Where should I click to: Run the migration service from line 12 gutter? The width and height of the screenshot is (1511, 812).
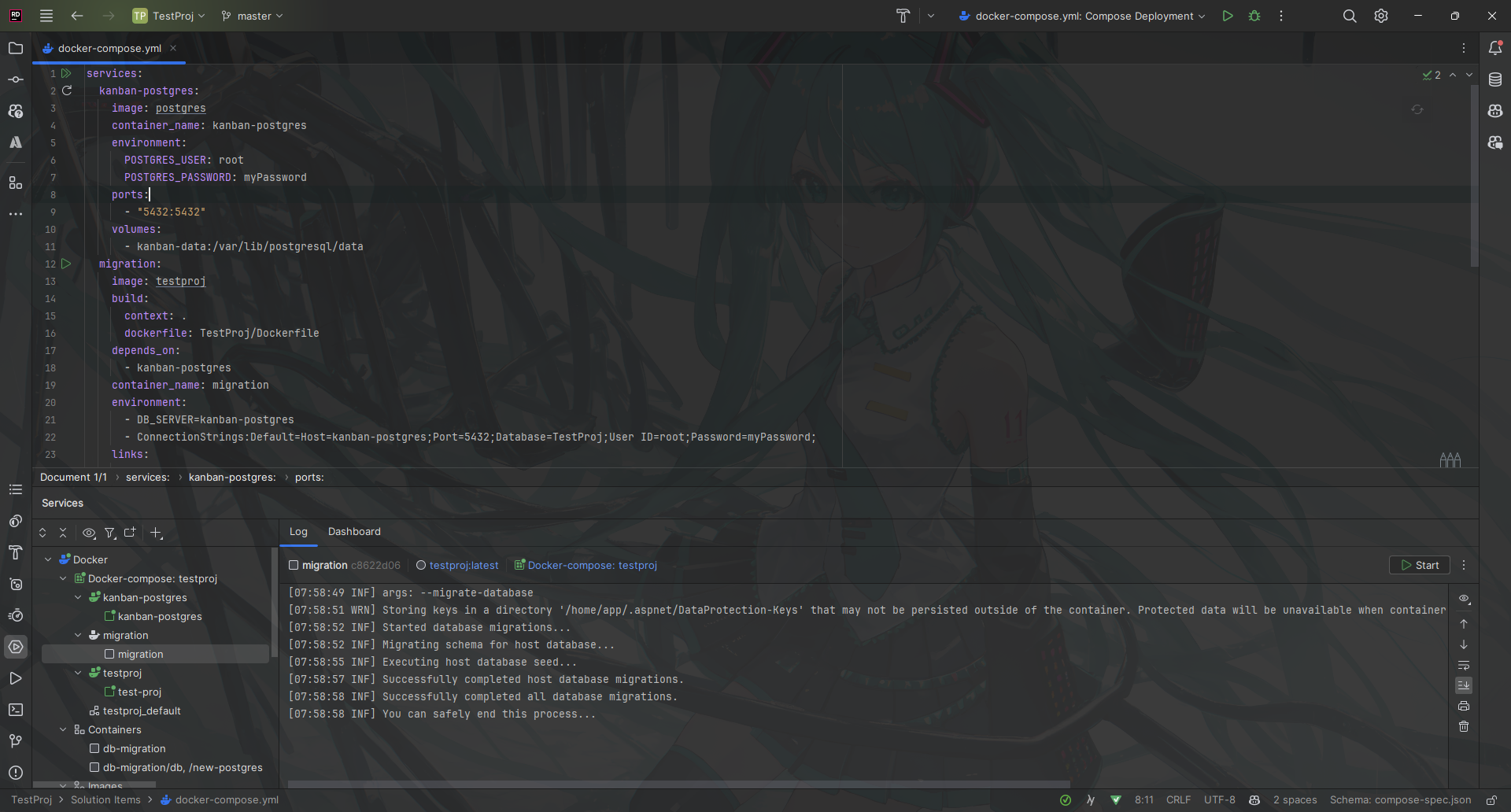coord(67,264)
